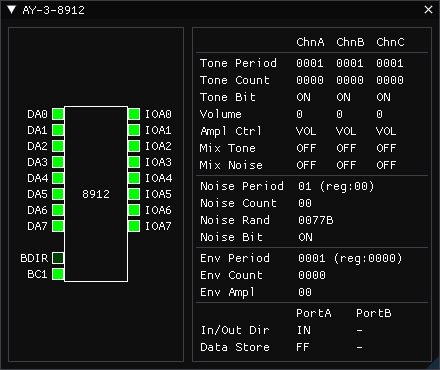Click the Tone Period row label

point(238,63)
